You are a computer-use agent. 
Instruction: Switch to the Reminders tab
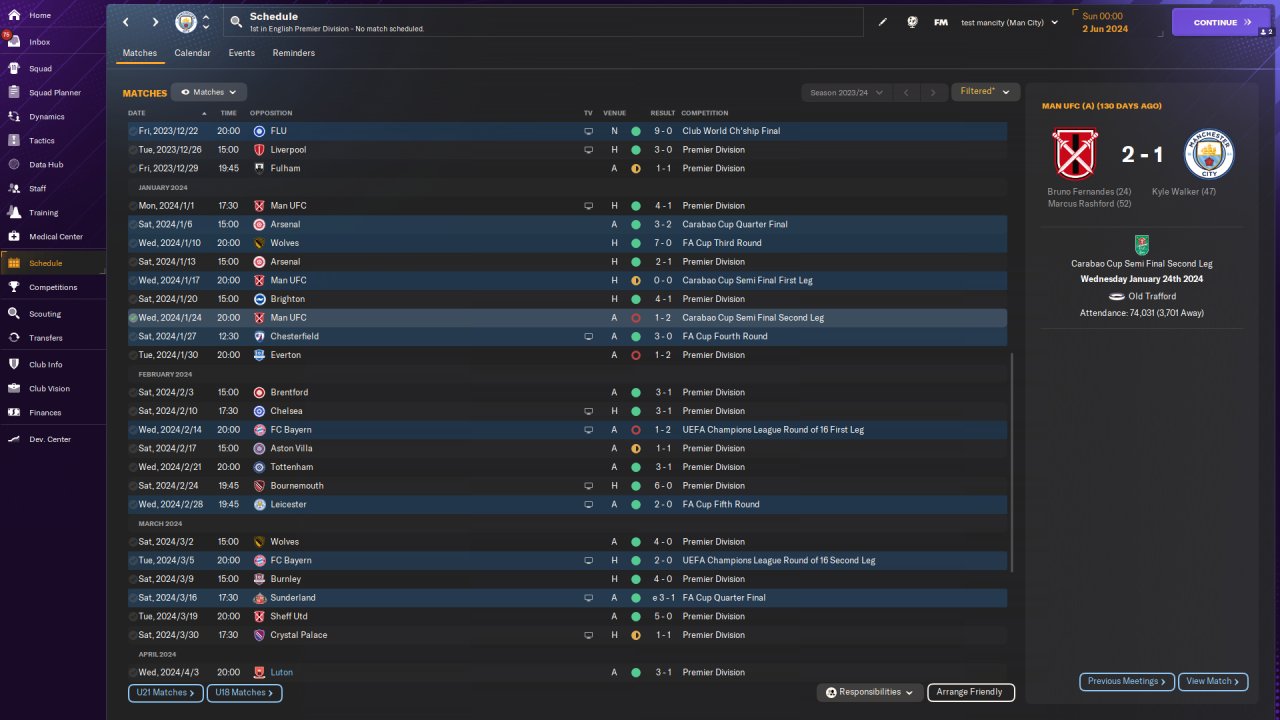point(294,53)
